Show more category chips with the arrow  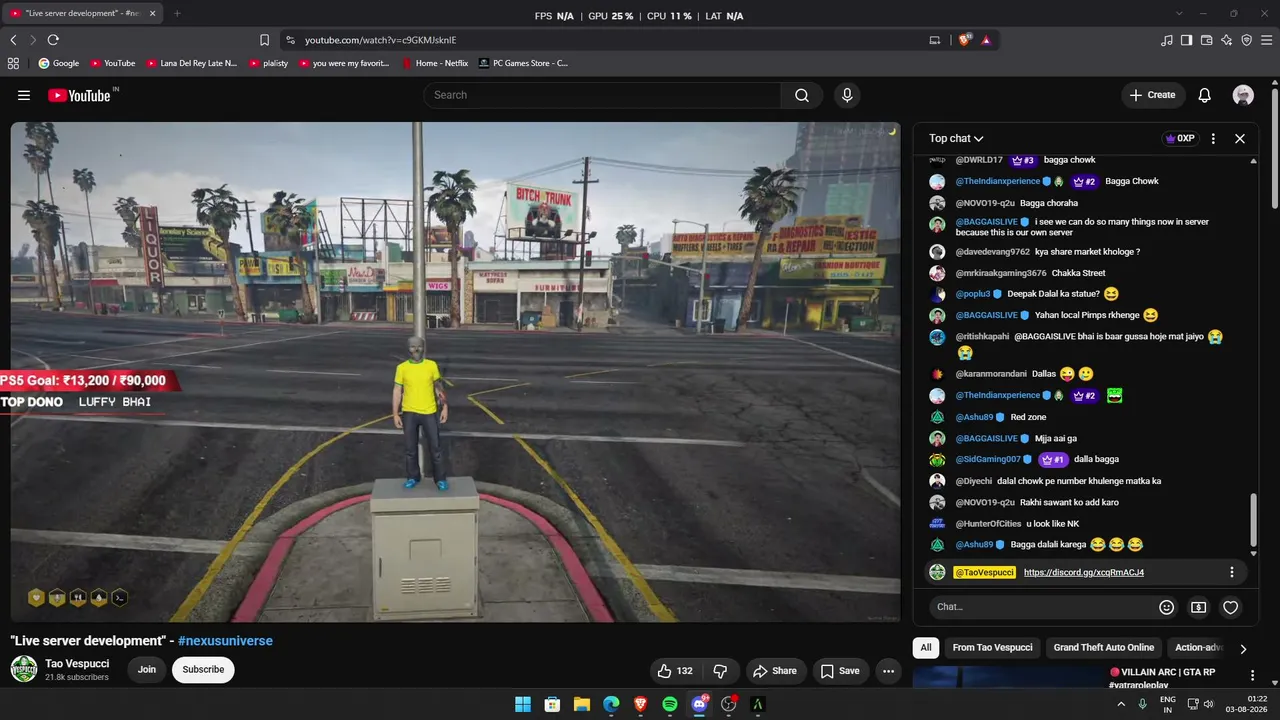(x=1243, y=648)
